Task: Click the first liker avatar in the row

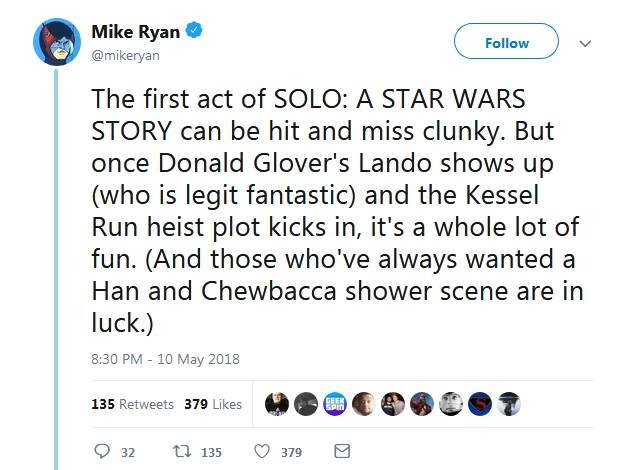Action: pyautogui.click(x=278, y=403)
